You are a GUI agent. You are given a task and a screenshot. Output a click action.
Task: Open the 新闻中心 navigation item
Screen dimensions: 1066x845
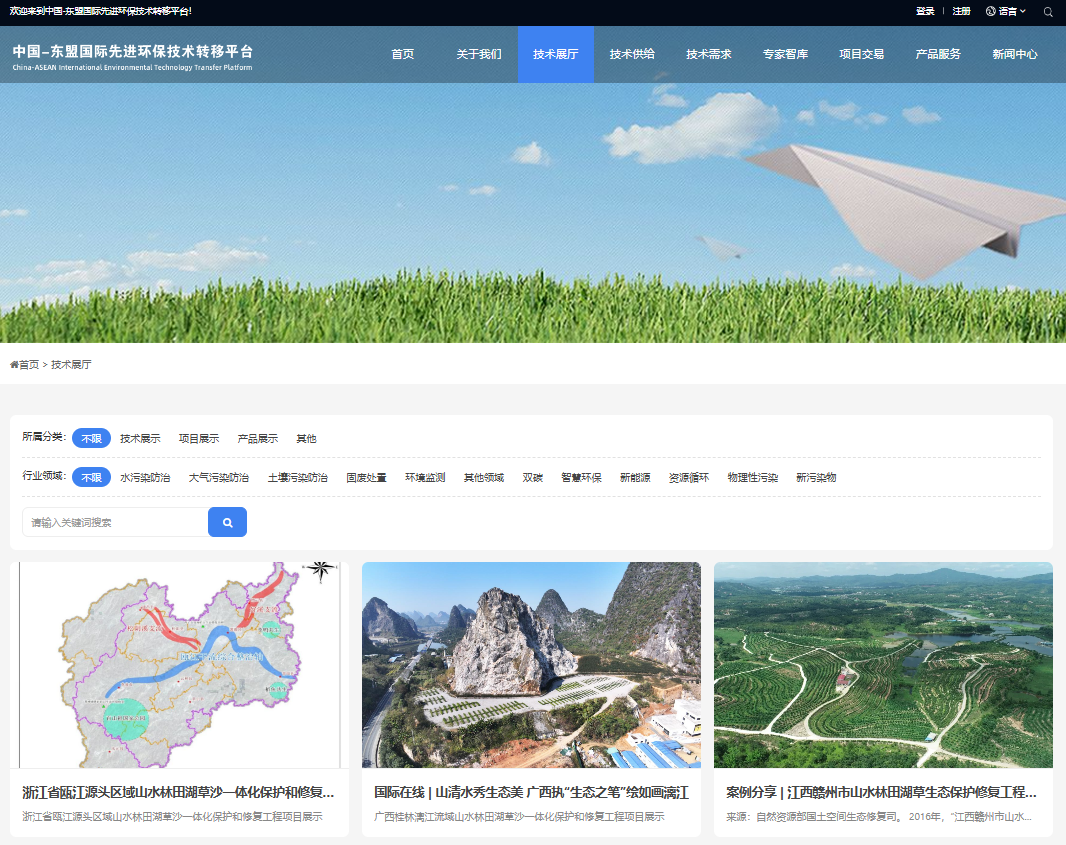click(1014, 54)
